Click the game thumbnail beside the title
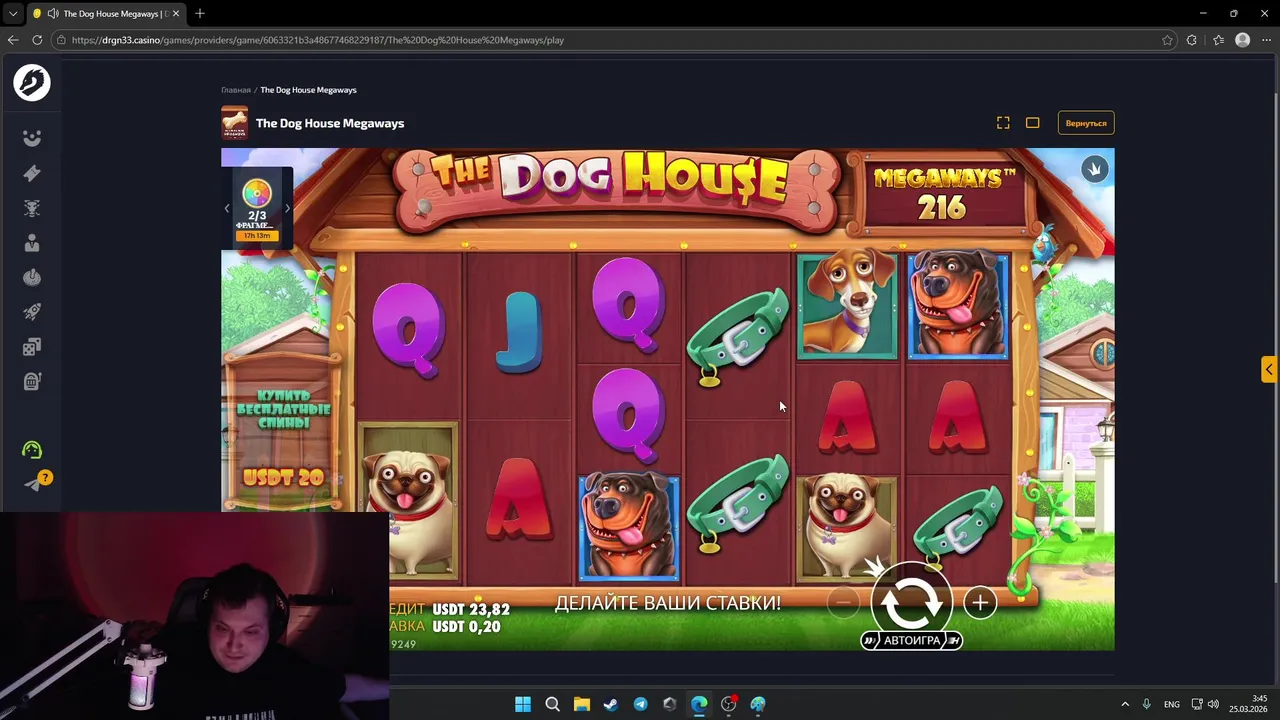 tap(234, 123)
